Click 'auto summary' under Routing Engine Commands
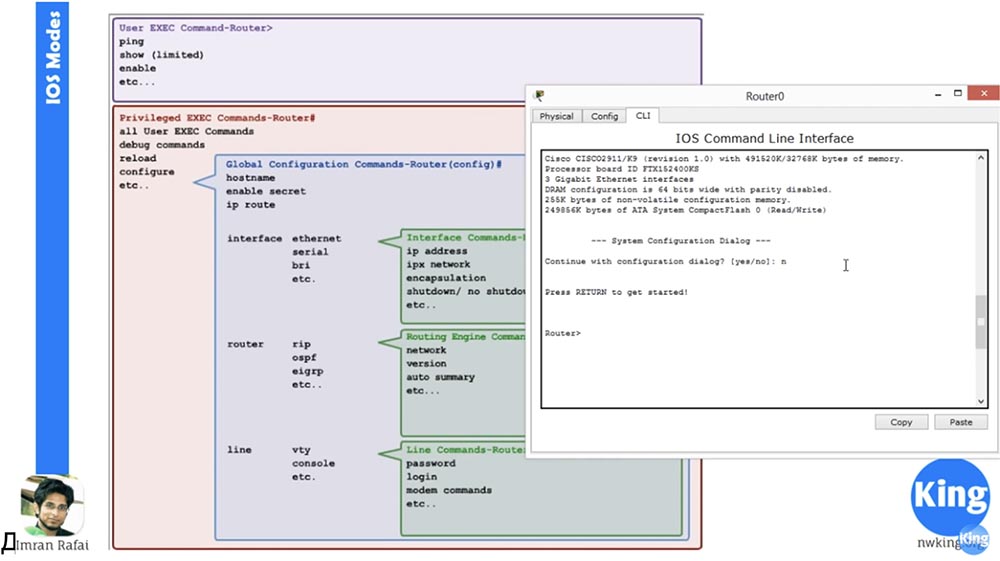 click(x=441, y=377)
